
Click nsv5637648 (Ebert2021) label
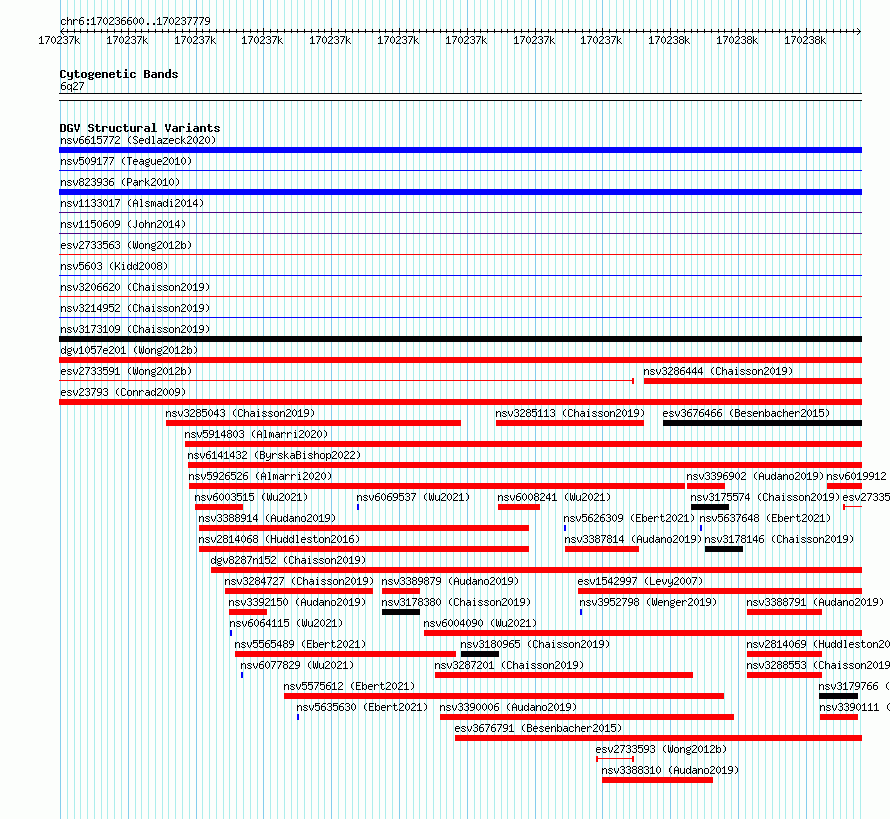(765, 518)
